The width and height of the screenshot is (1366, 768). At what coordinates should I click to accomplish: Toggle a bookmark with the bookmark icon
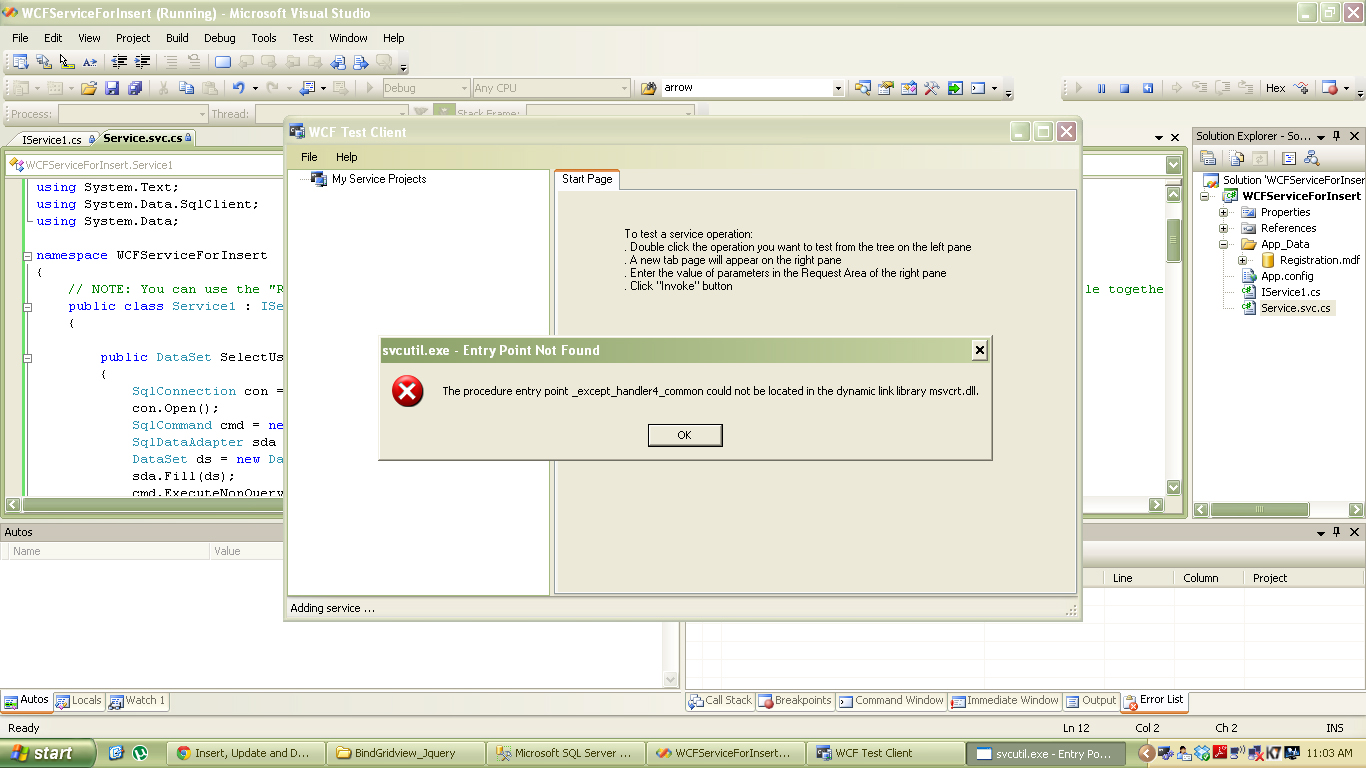[x=223, y=62]
